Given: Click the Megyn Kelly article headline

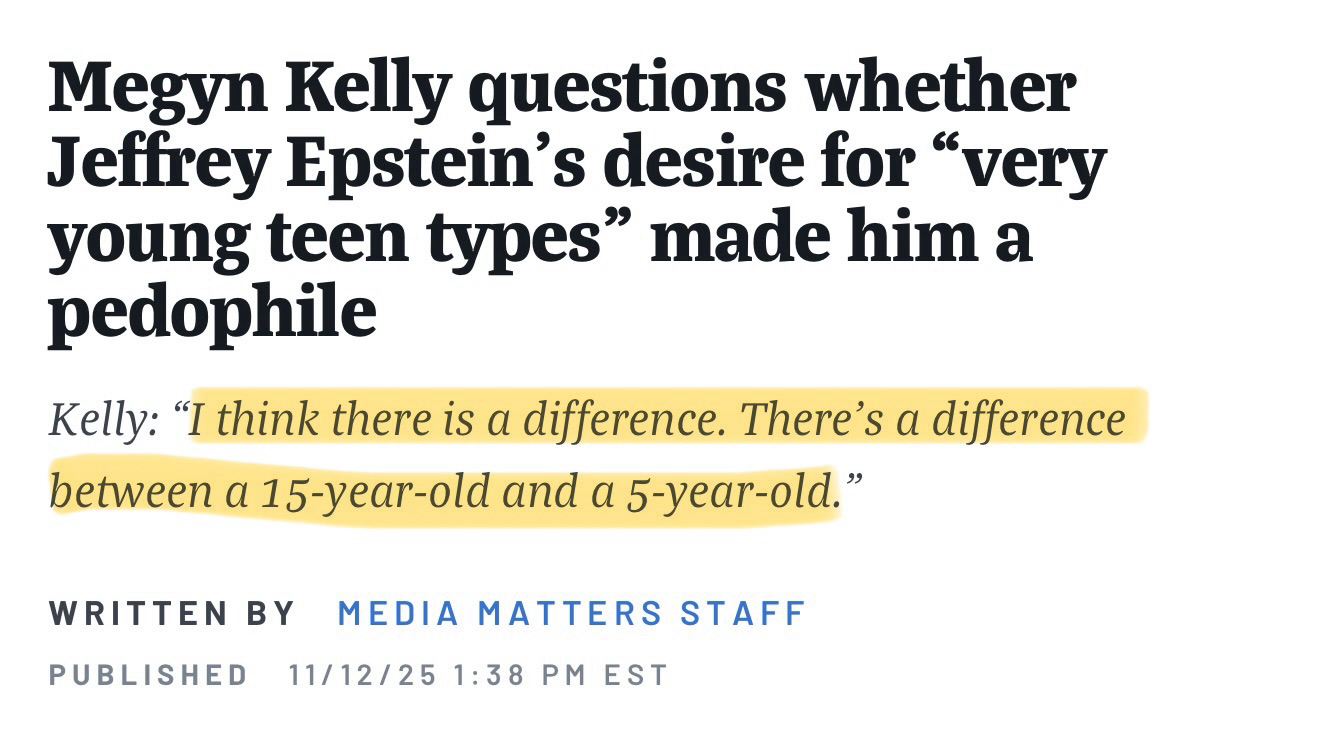Looking at the screenshot, I should (x=560, y=200).
